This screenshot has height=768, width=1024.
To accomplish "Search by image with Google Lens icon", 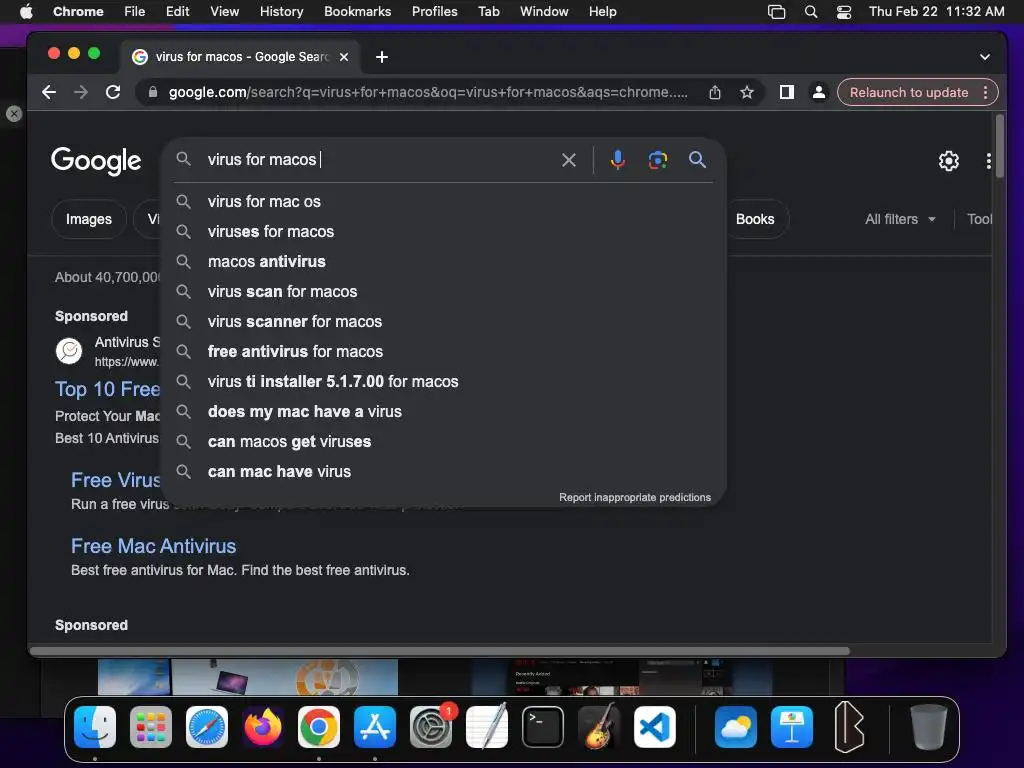I will 658,160.
